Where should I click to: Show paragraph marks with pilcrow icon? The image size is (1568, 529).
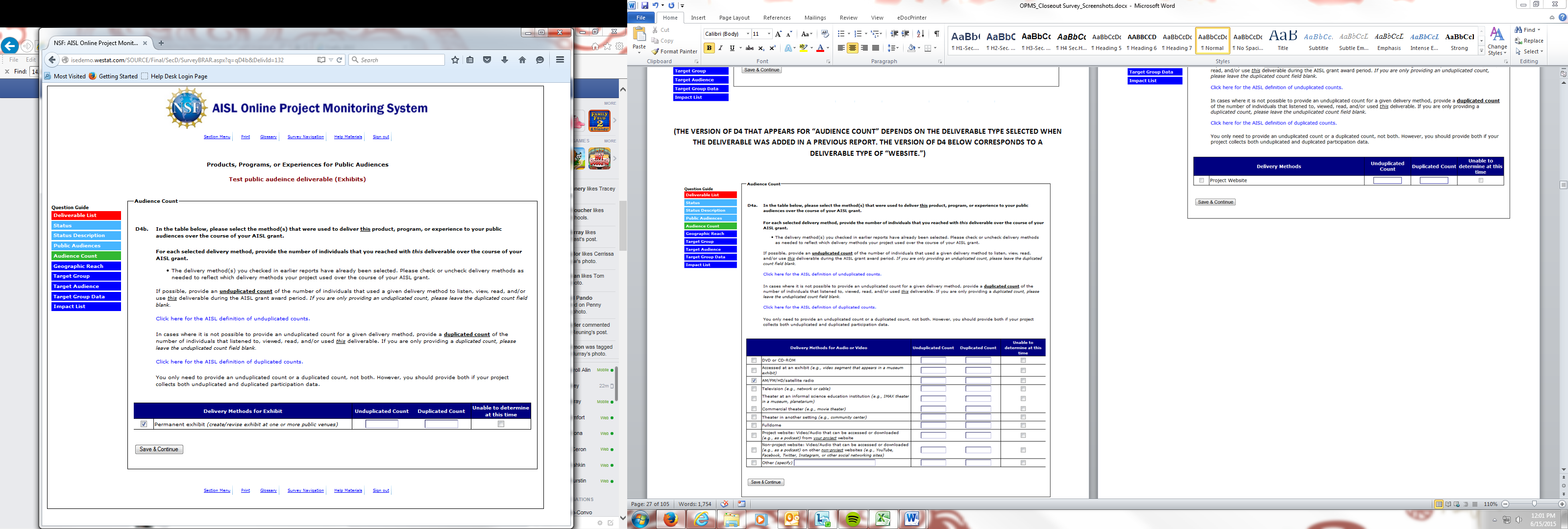(x=937, y=34)
